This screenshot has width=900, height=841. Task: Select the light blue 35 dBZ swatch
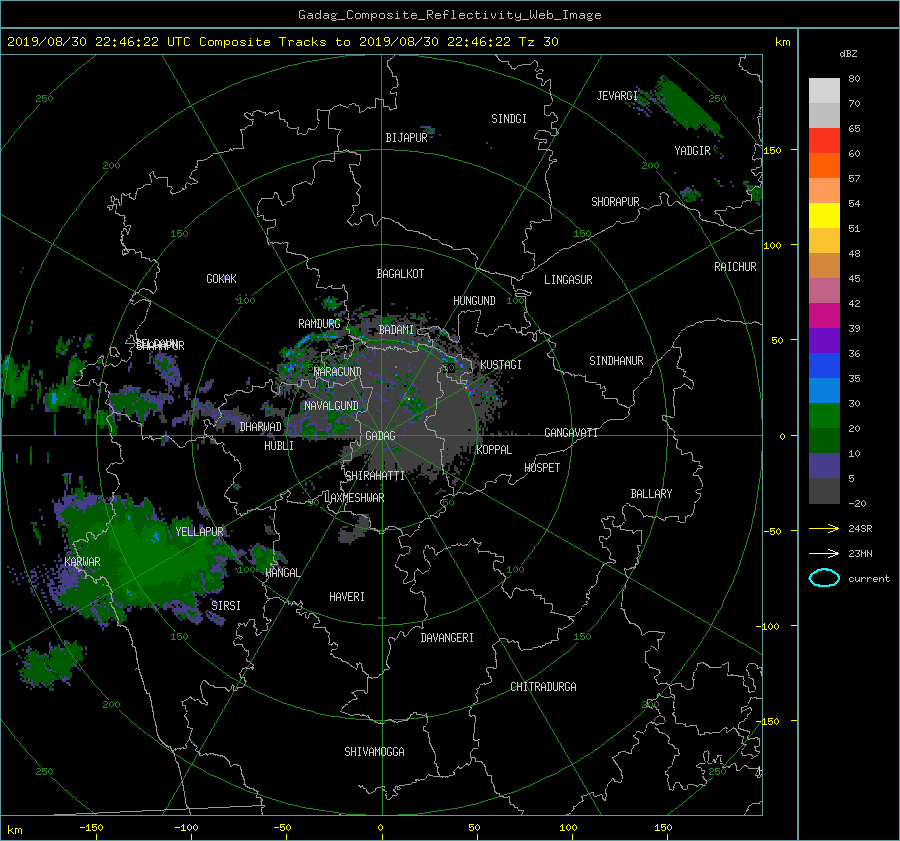coord(824,390)
